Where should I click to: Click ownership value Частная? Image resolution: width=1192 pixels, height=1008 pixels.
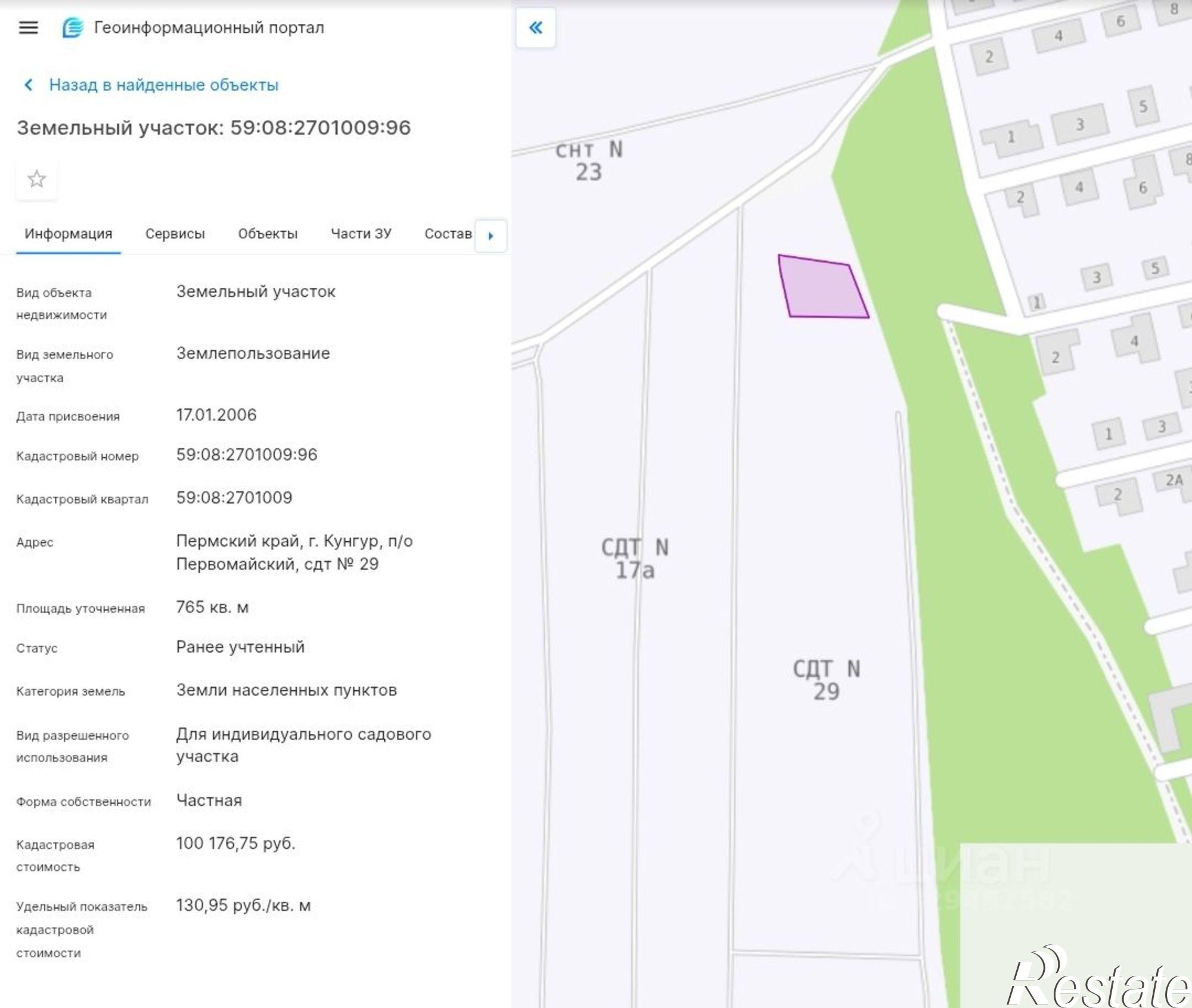209,801
